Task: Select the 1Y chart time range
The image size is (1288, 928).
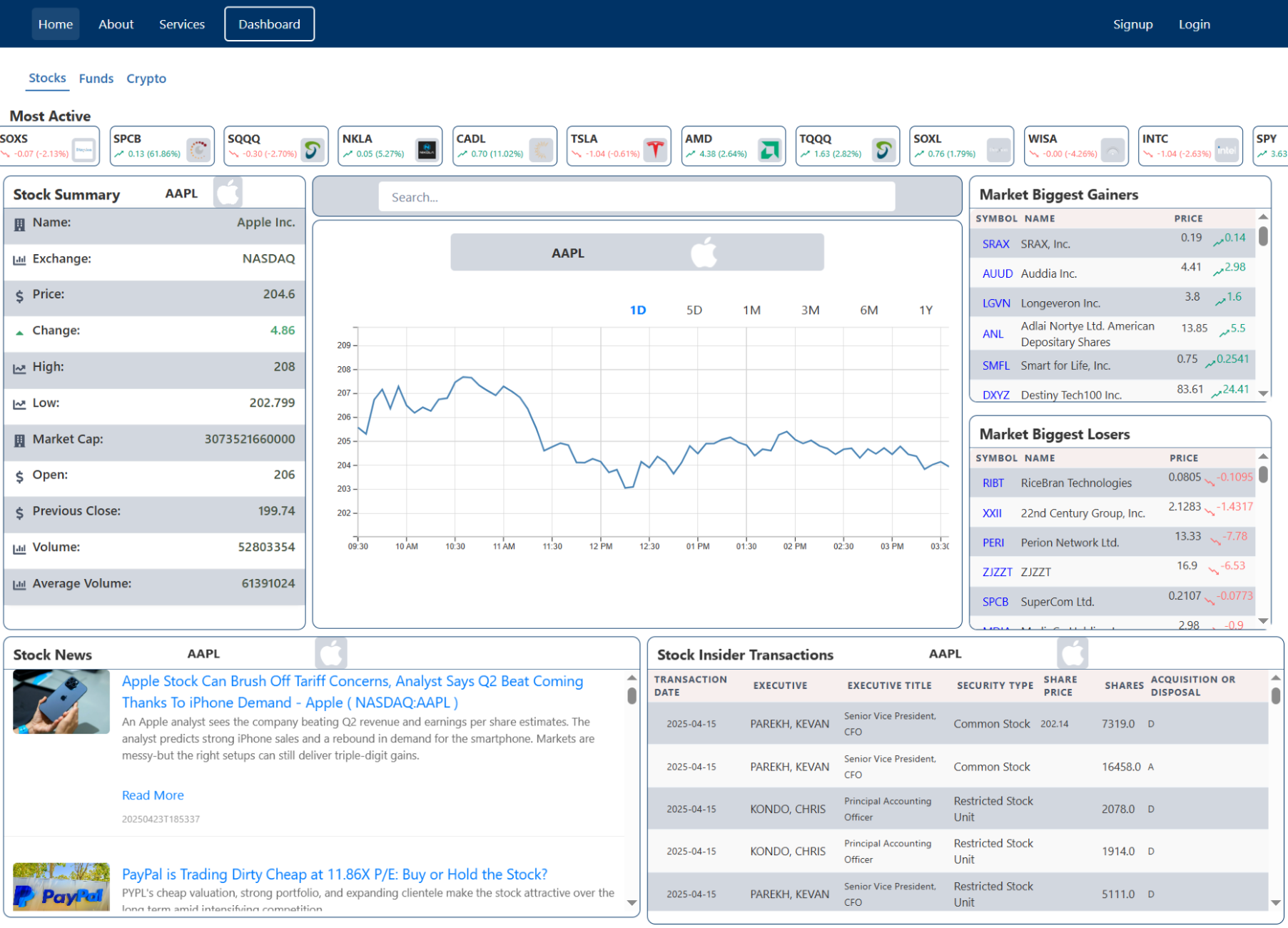Action: pyautogui.click(x=926, y=311)
